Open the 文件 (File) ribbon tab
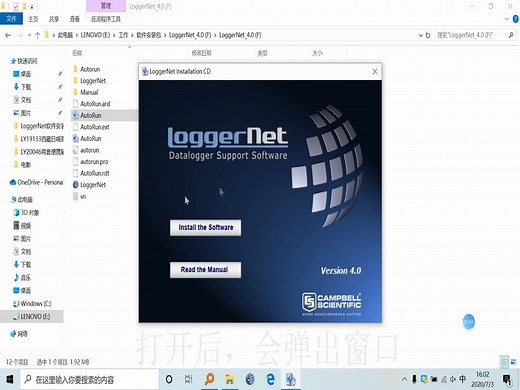 (11, 19)
